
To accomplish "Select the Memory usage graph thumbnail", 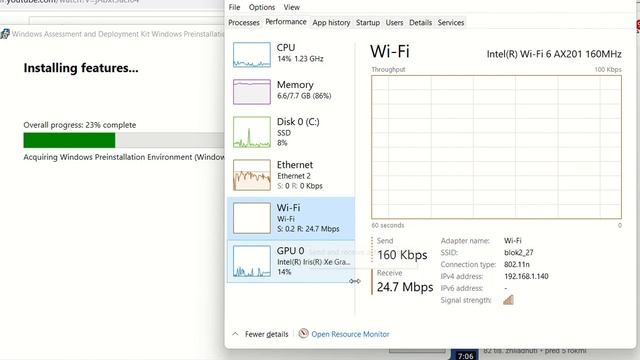I will (252, 92).
